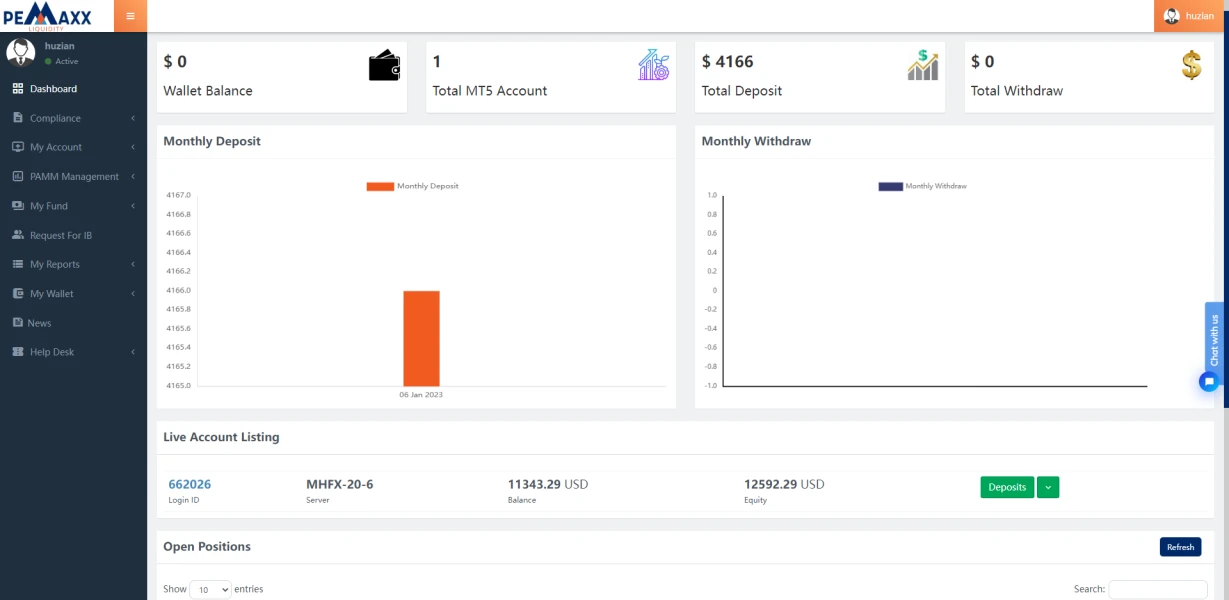Image resolution: width=1229 pixels, height=600 pixels.
Task: Click the Help Desk icon in sidebar
Action: 18,352
